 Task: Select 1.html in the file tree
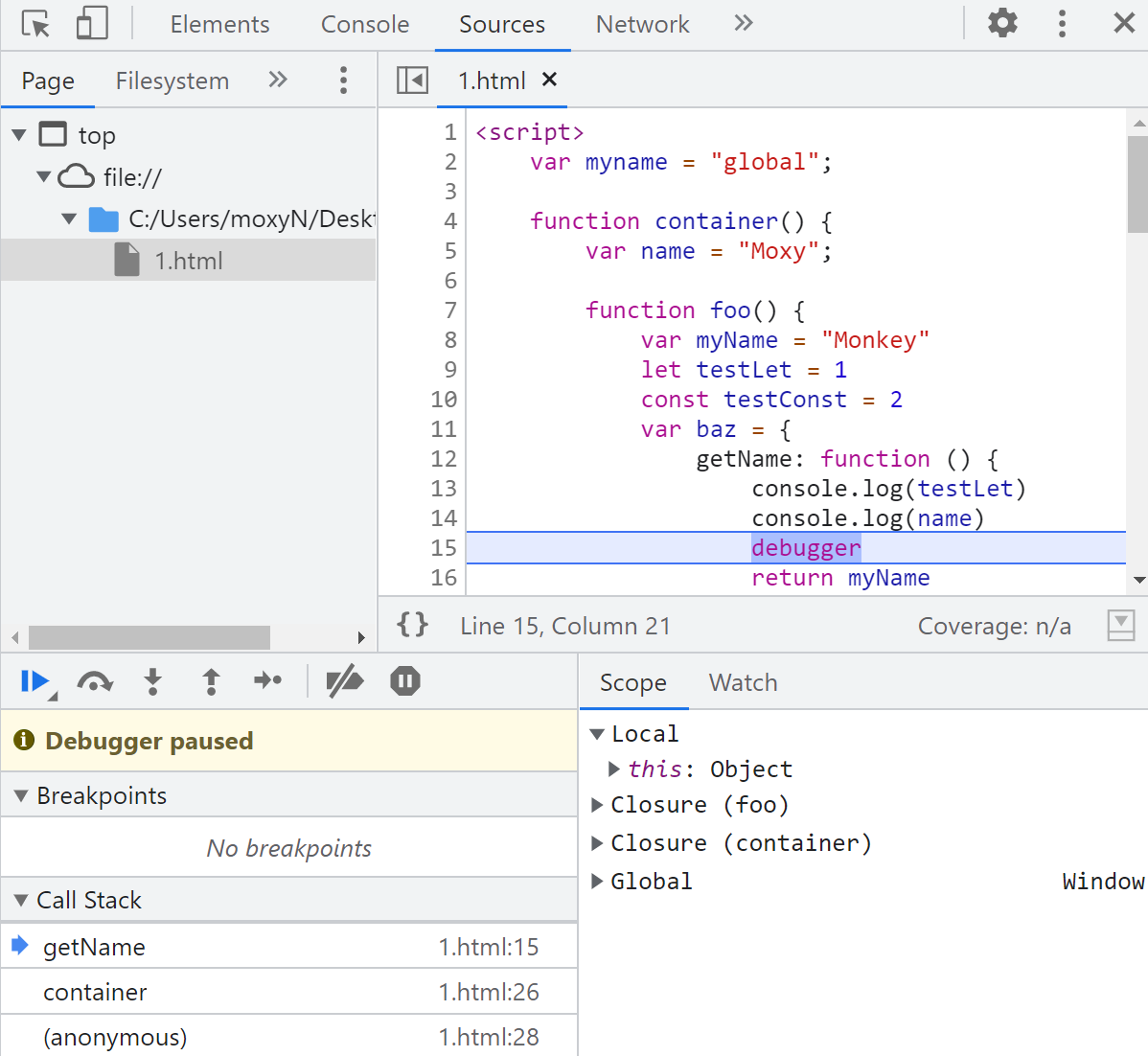[189, 261]
